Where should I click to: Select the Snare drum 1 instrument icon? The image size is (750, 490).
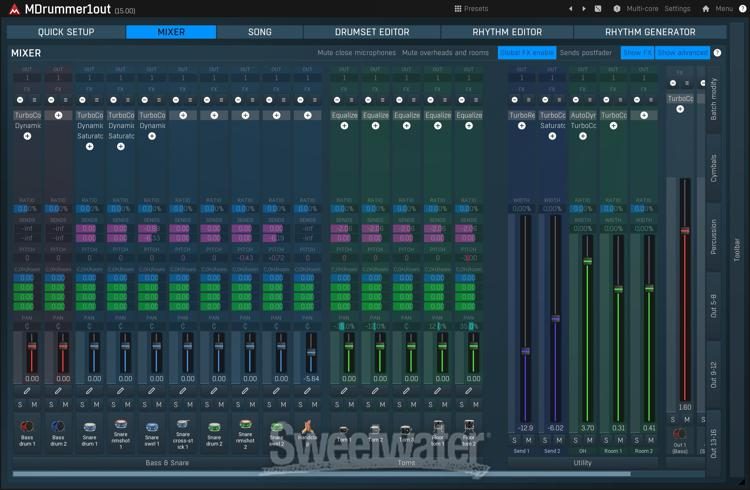point(90,425)
